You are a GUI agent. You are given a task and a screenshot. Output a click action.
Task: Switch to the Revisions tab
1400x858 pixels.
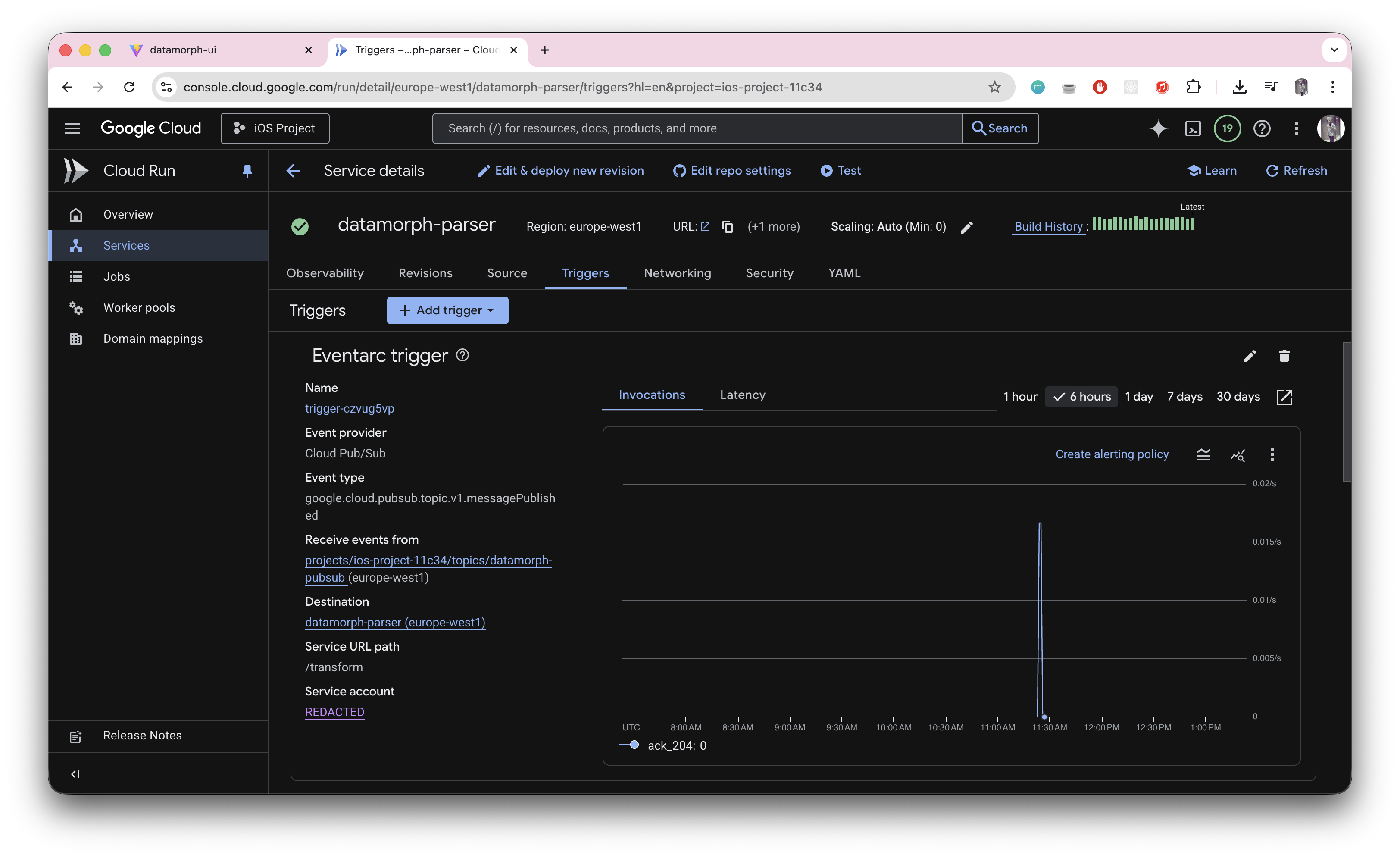[425, 273]
